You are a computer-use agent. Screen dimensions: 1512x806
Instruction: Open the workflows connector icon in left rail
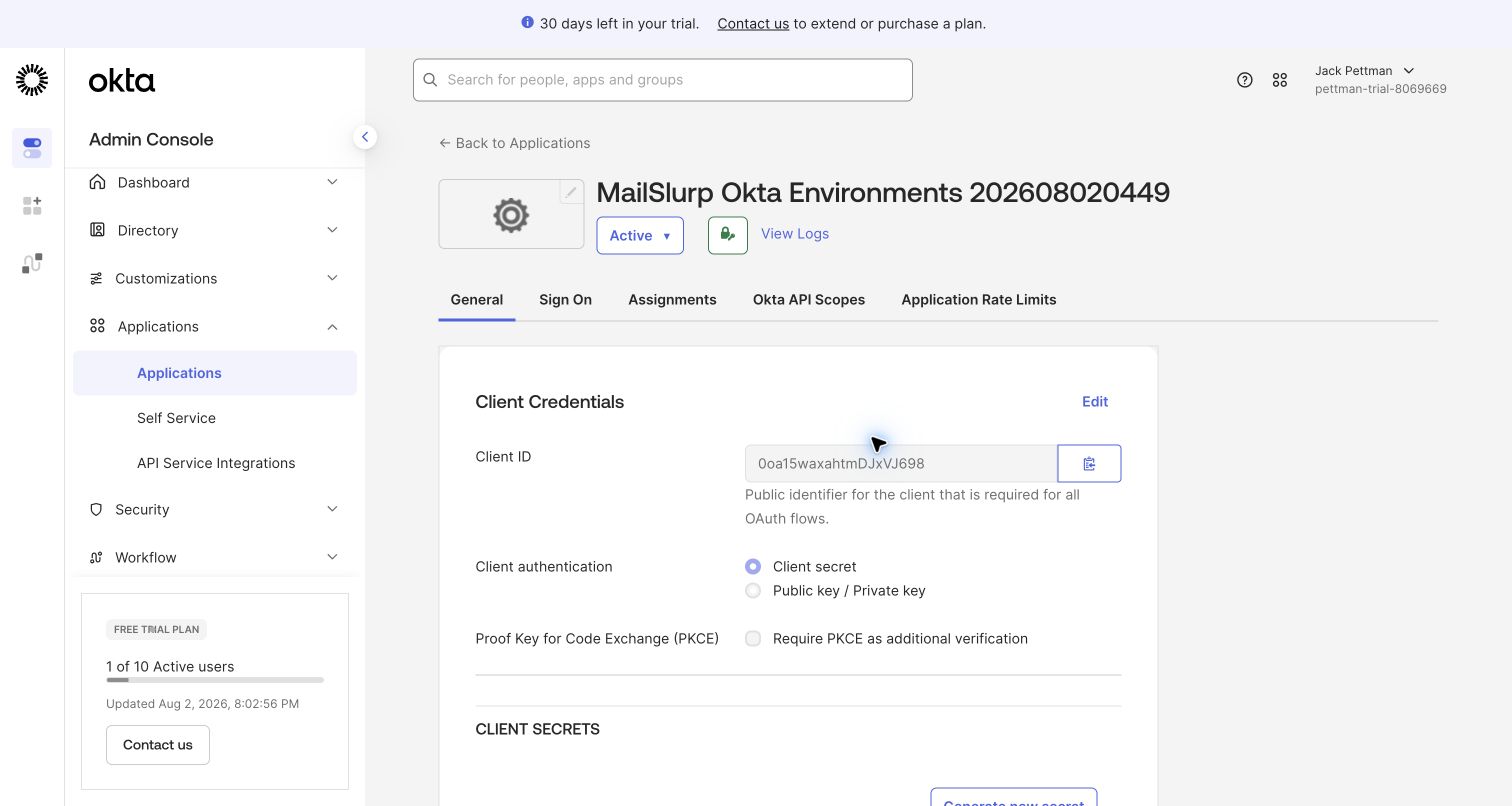[32, 263]
